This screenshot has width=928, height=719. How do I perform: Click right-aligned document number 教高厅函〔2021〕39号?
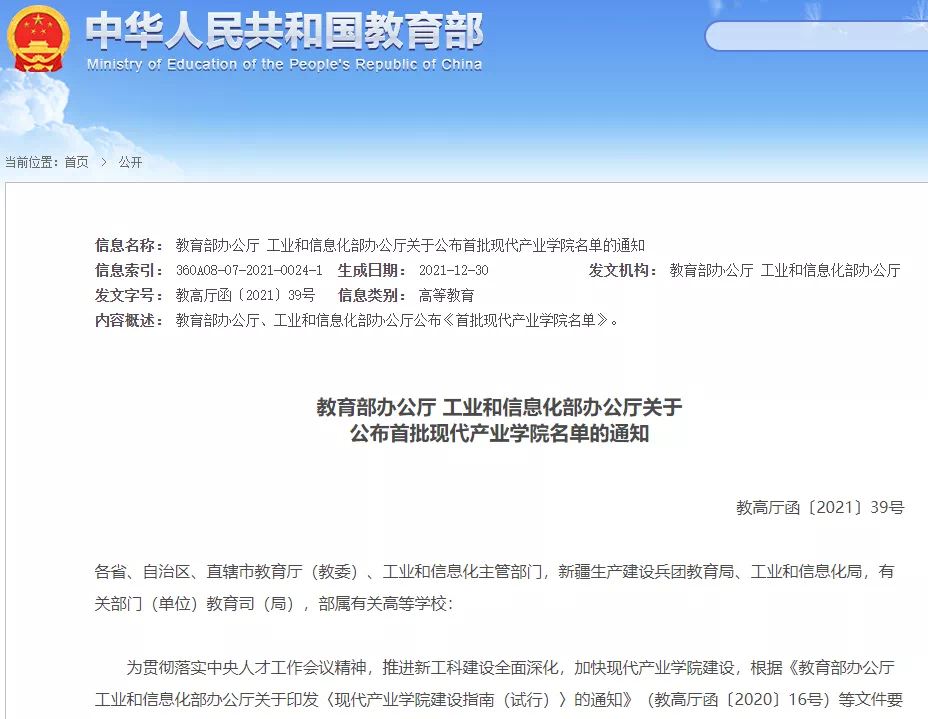[x=819, y=507]
